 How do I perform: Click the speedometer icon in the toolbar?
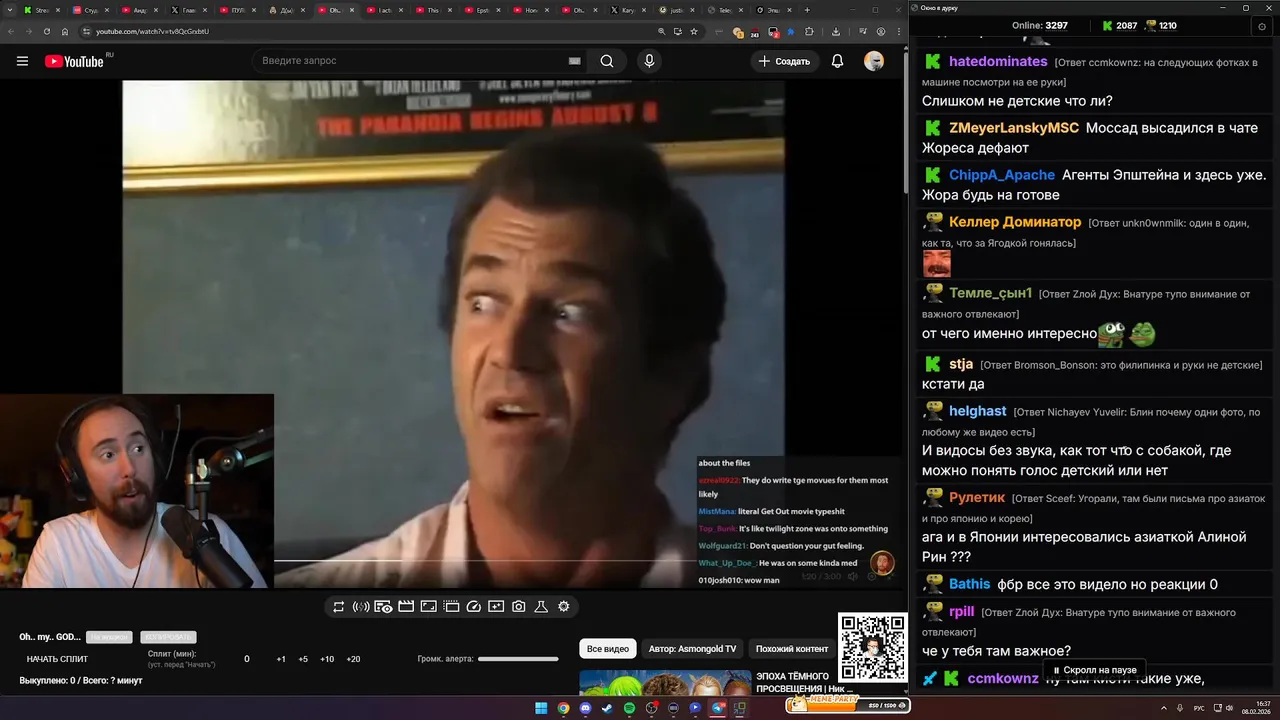(x=474, y=607)
